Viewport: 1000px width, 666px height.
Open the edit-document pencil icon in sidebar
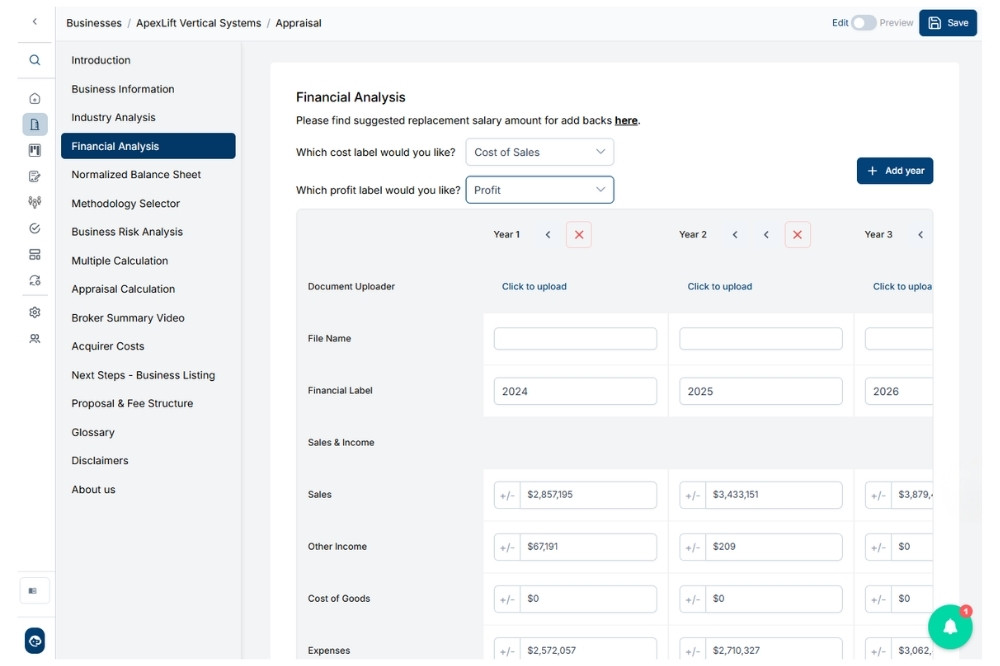34,177
